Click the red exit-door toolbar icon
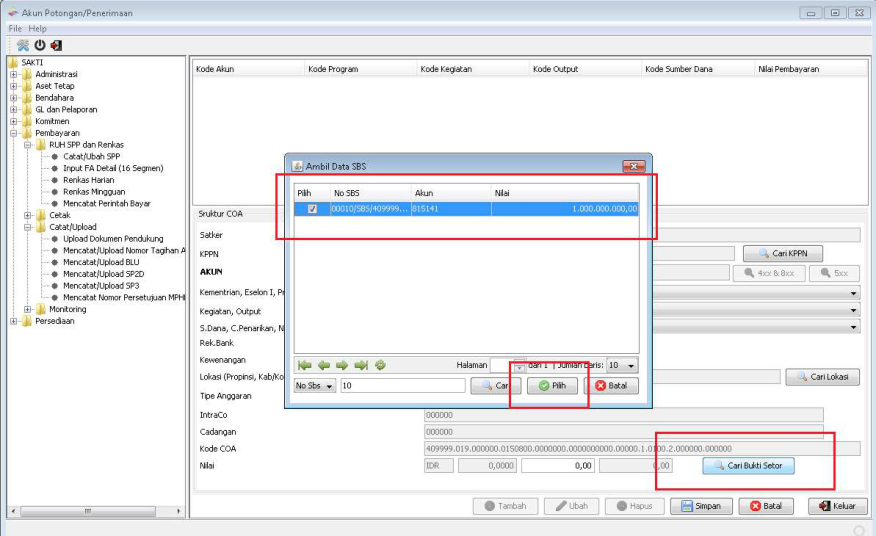The height and width of the screenshot is (536, 876). 56,45
